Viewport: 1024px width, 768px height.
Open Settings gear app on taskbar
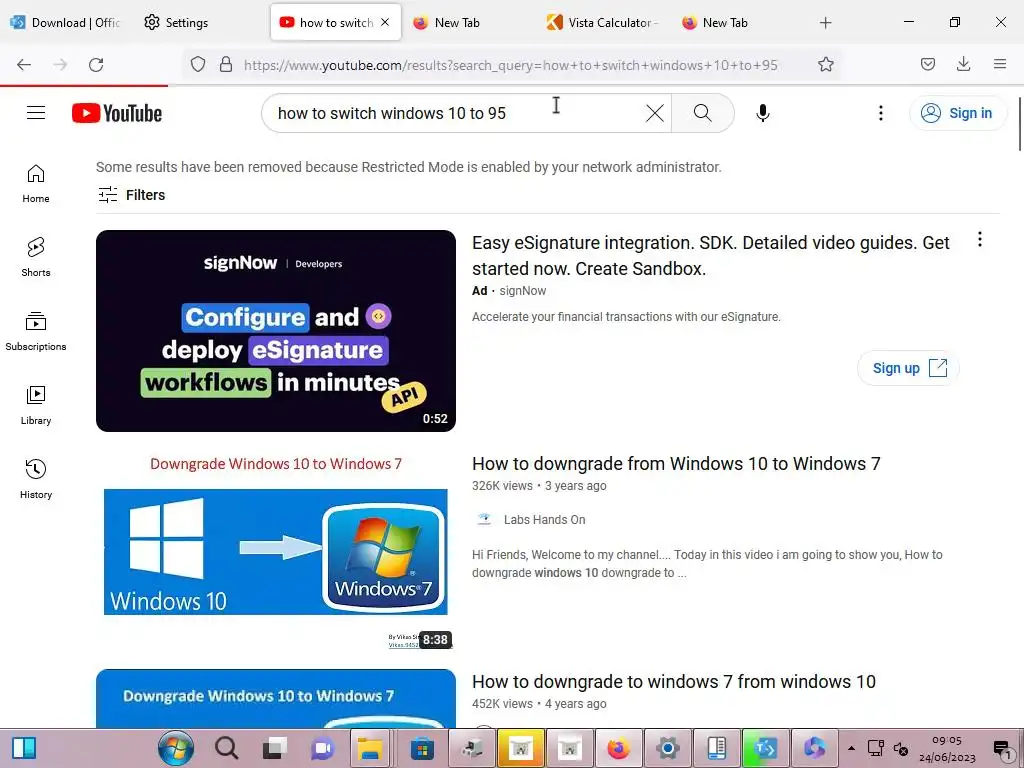667,748
